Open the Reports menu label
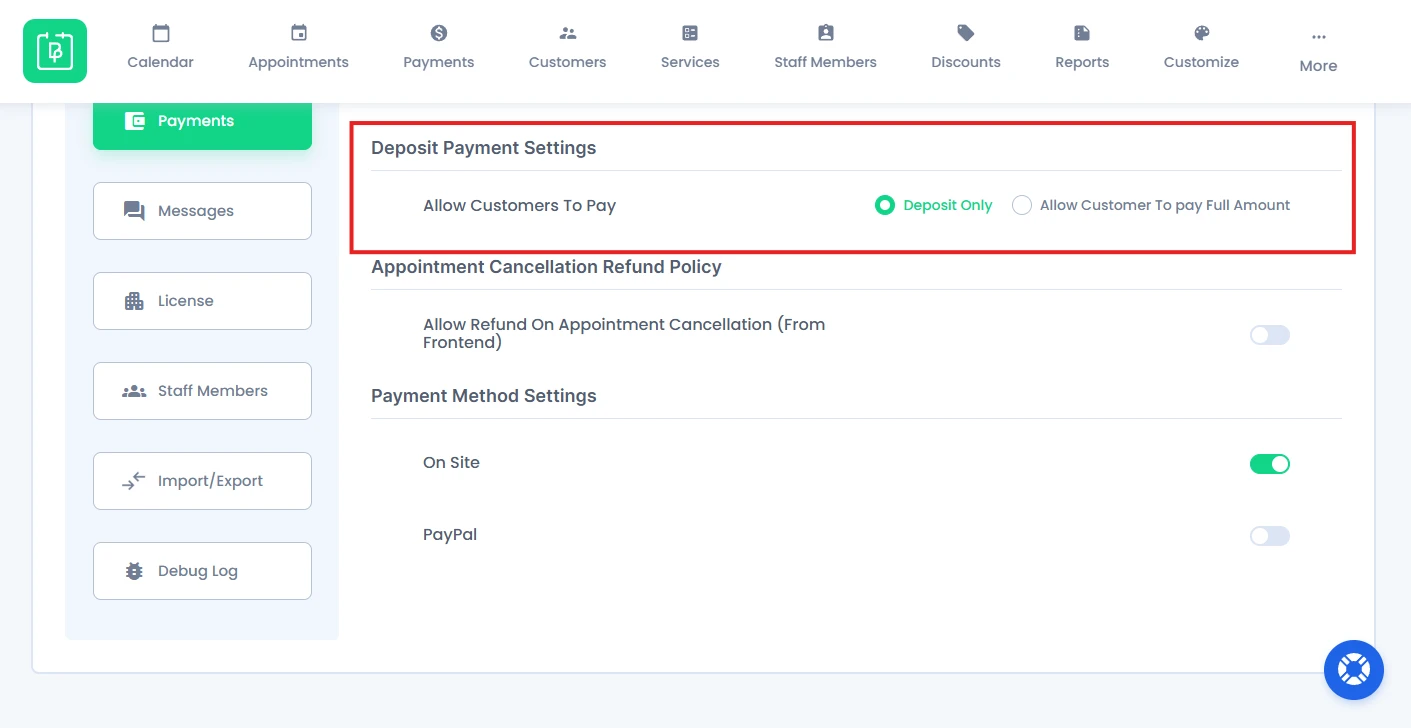 click(x=1082, y=62)
